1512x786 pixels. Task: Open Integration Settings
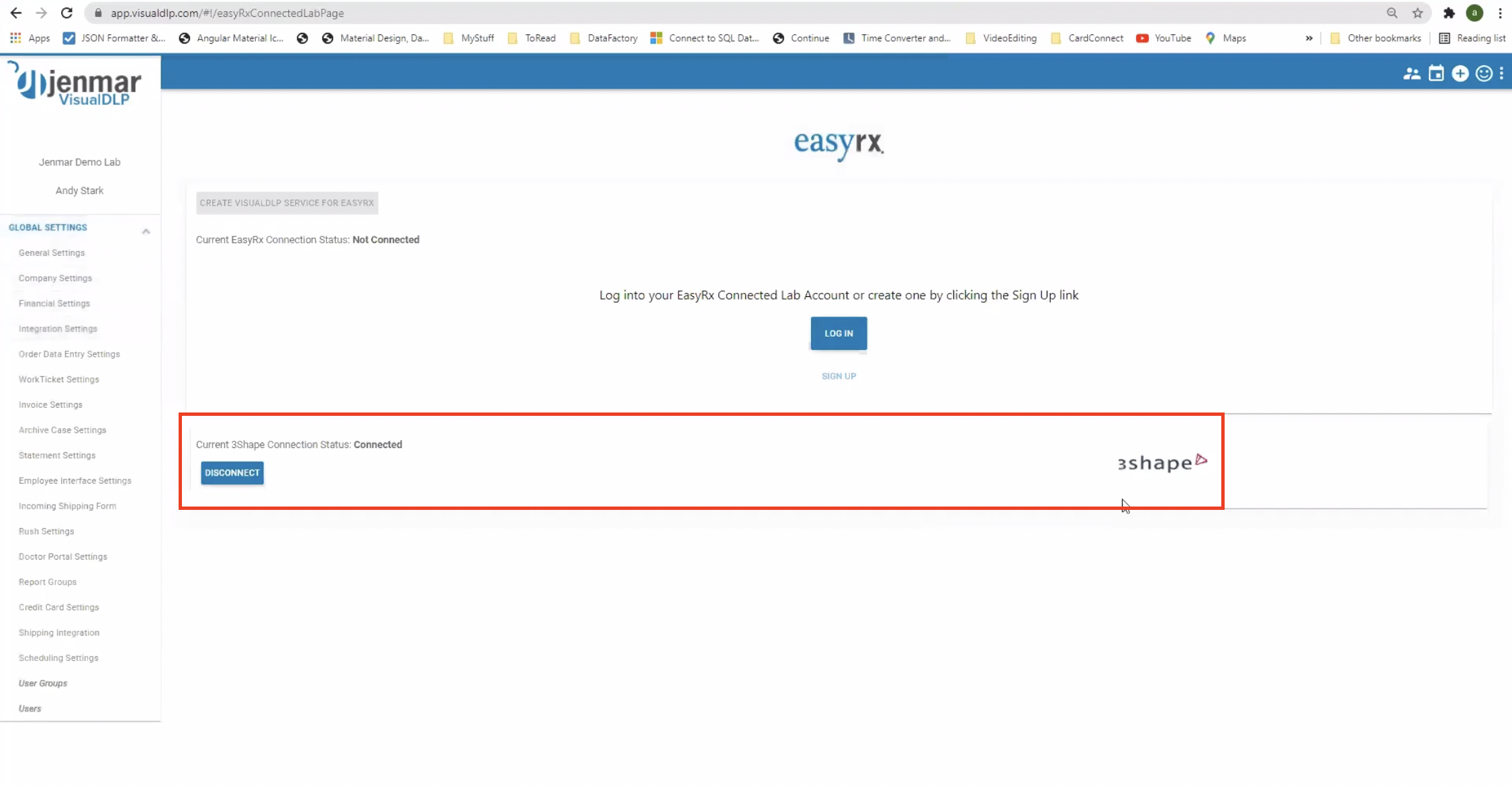[58, 329]
